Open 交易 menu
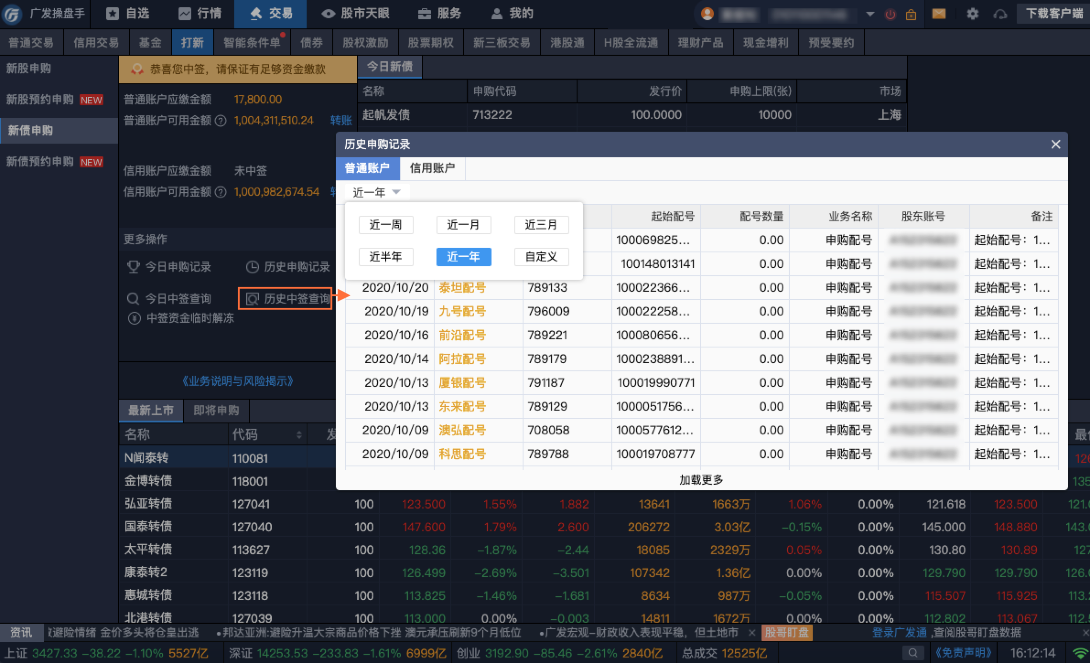The image size is (1091, 664). click(x=271, y=13)
